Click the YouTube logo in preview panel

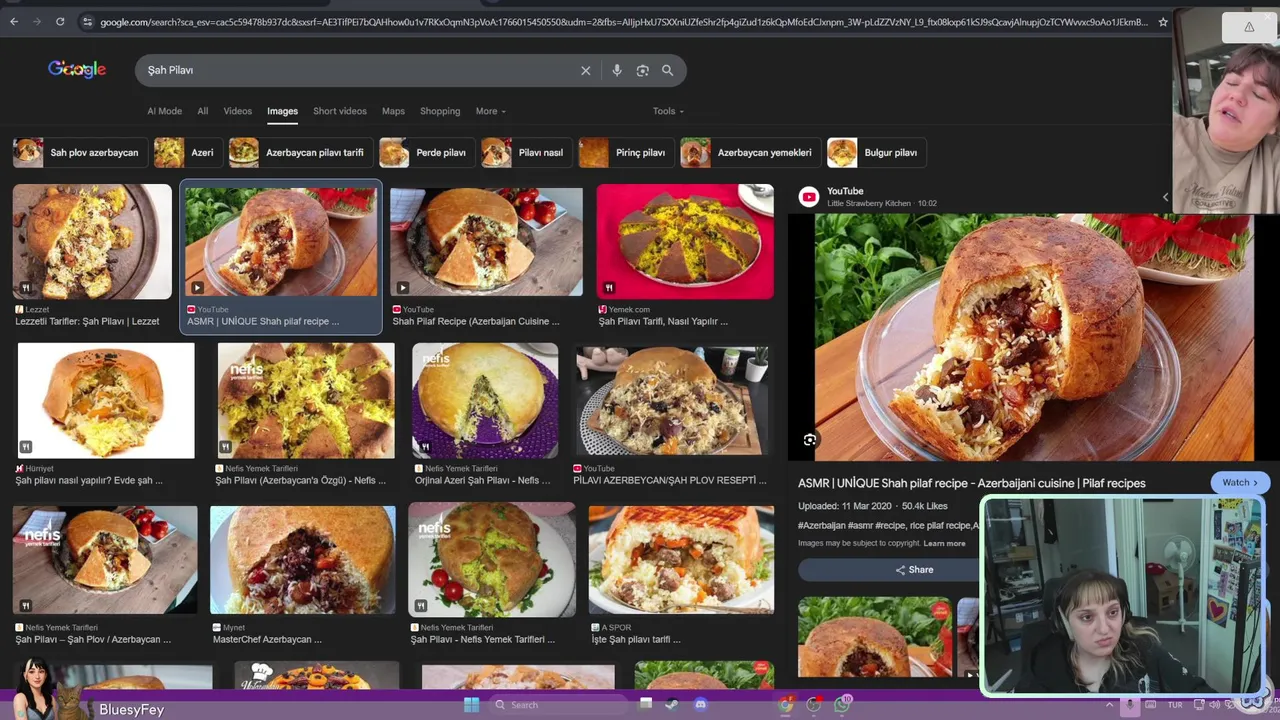[x=809, y=197]
